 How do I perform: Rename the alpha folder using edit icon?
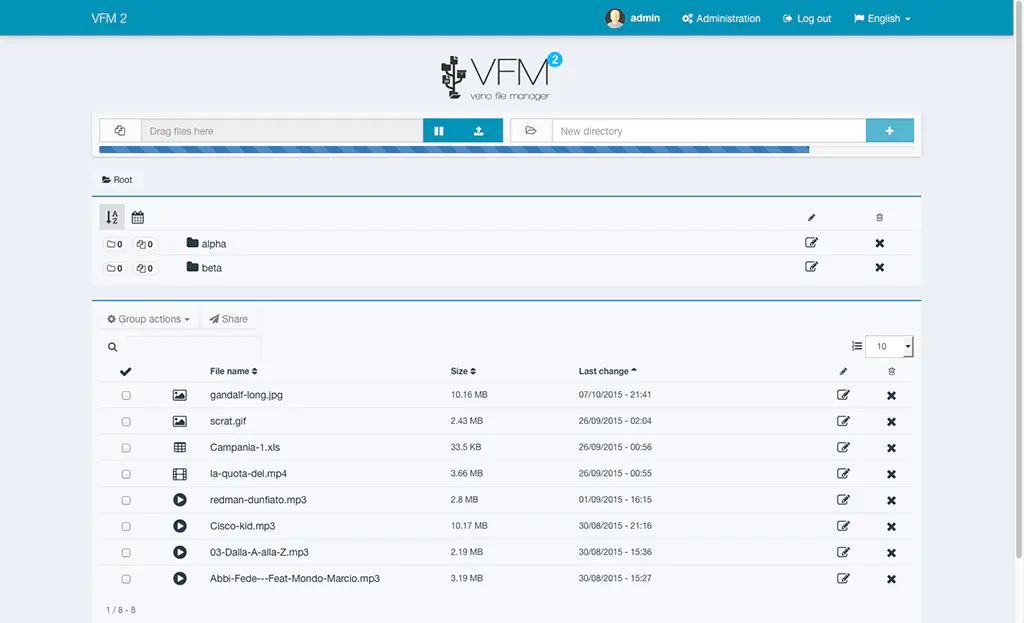pyautogui.click(x=811, y=243)
